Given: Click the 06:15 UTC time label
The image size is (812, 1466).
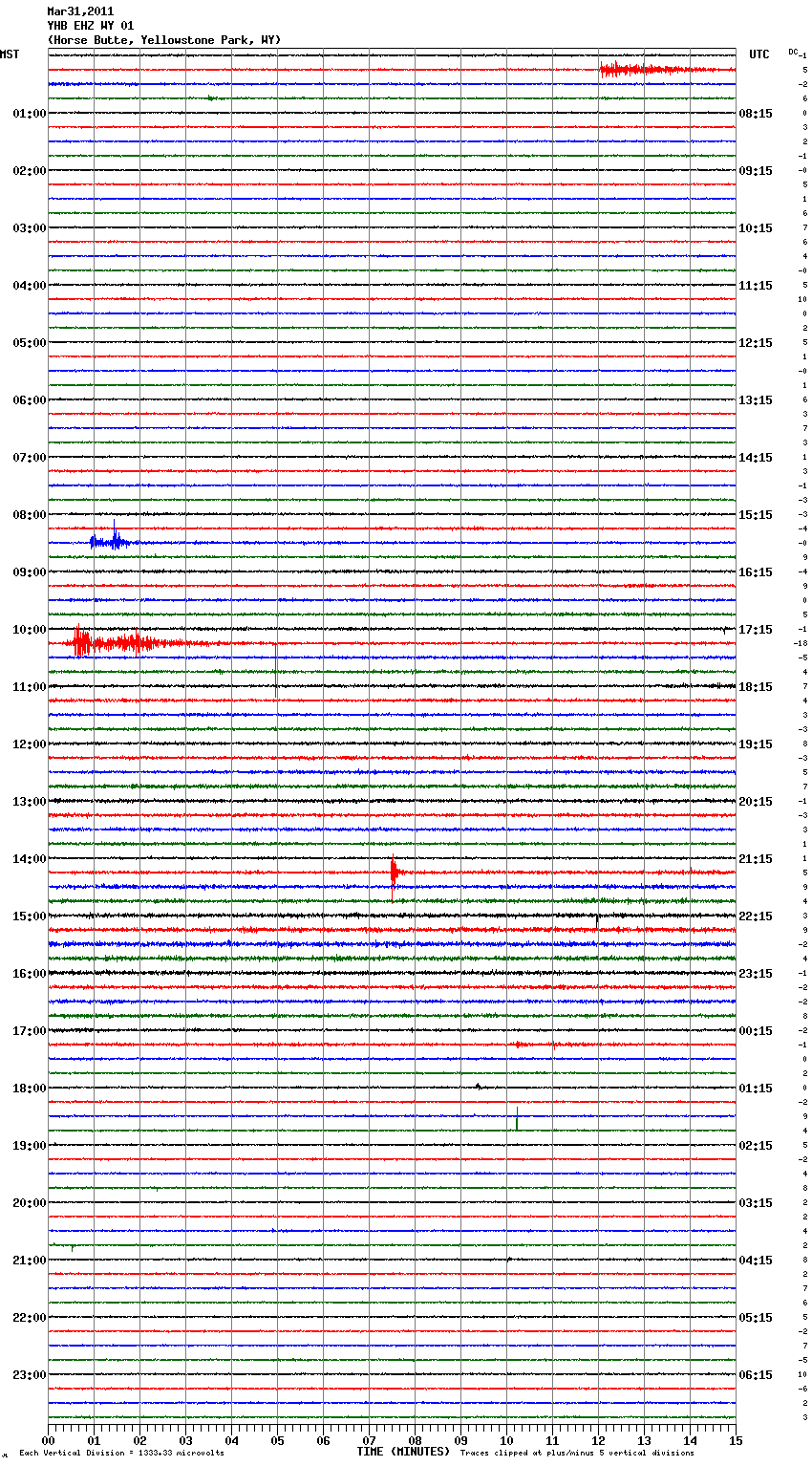Looking at the screenshot, I should click(x=756, y=1375).
